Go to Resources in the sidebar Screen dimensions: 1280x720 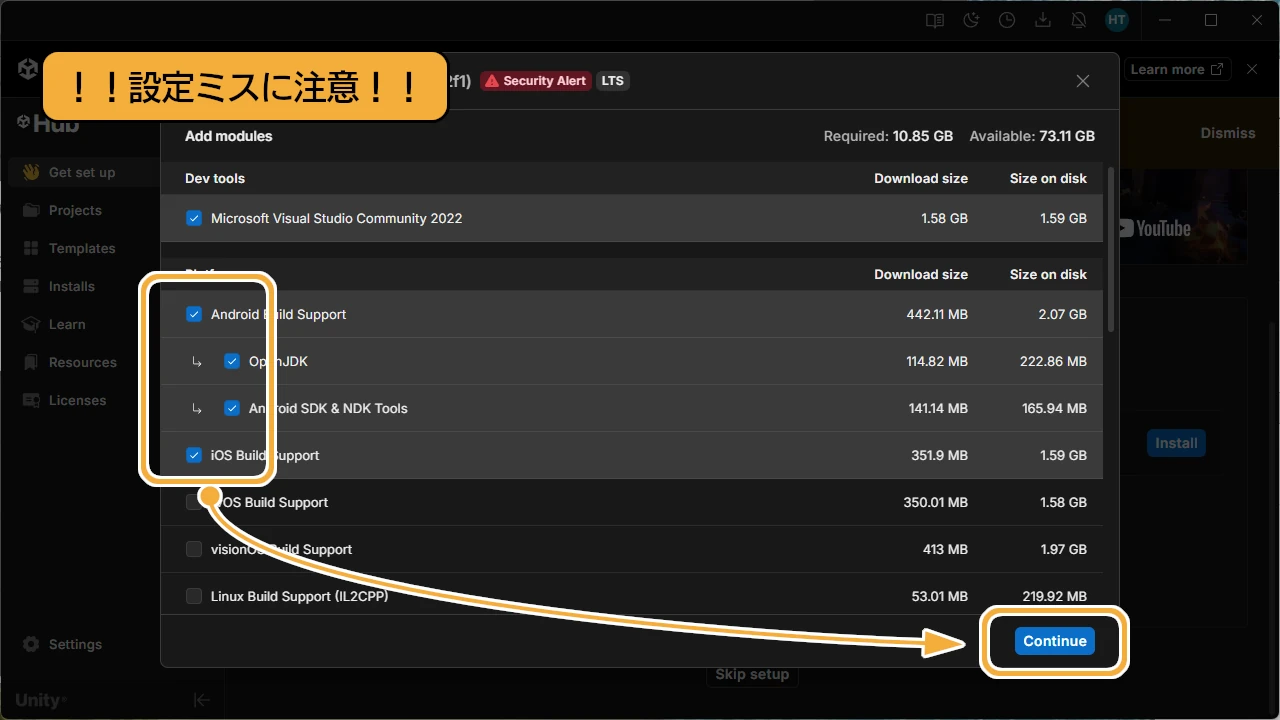(83, 362)
